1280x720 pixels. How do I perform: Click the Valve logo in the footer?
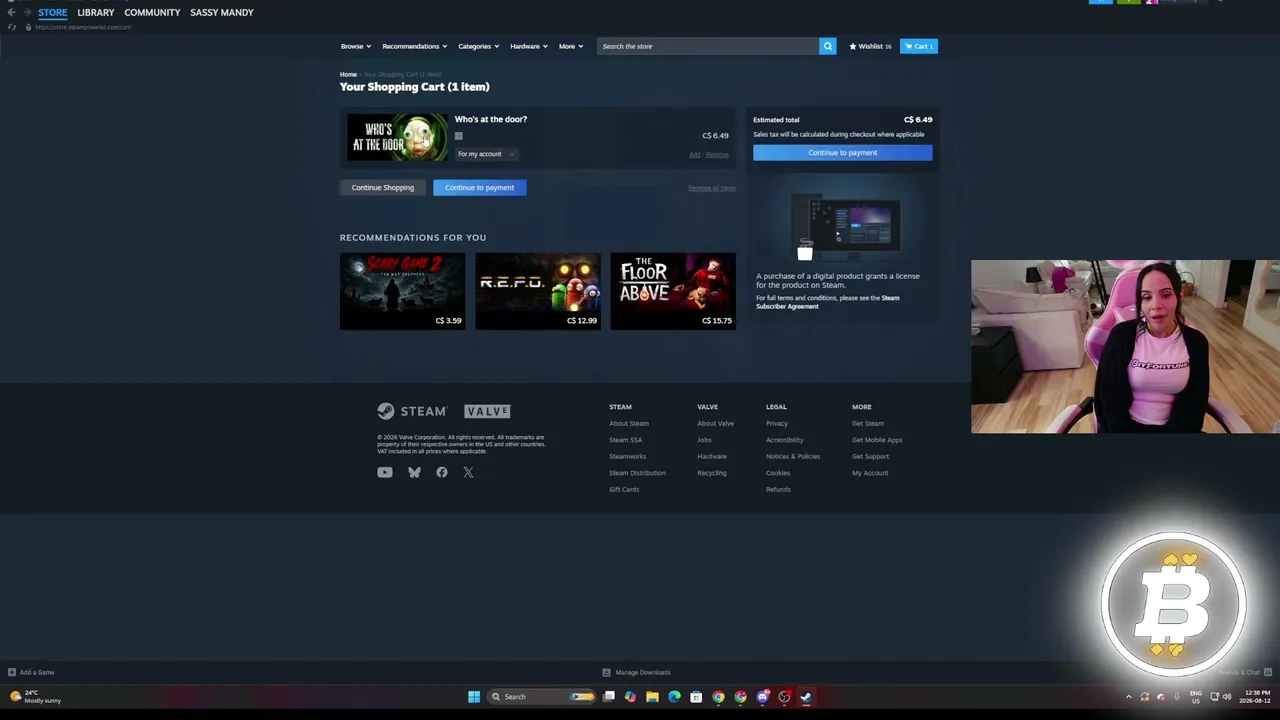(x=487, y=411)
